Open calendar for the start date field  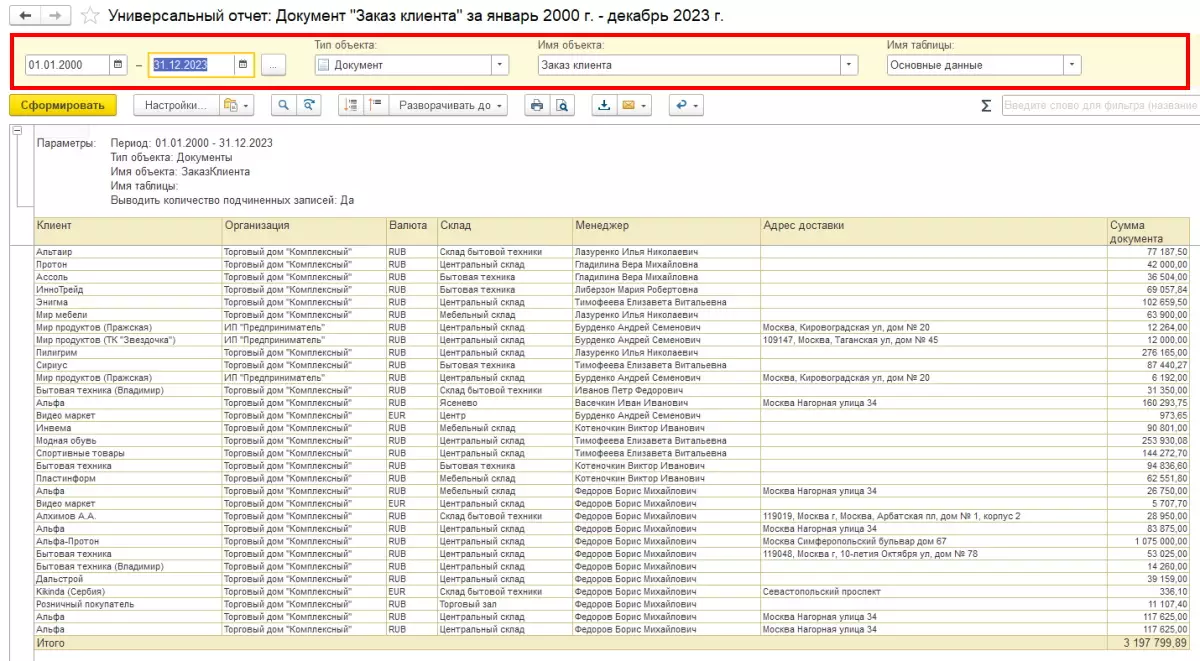[119, 65]
